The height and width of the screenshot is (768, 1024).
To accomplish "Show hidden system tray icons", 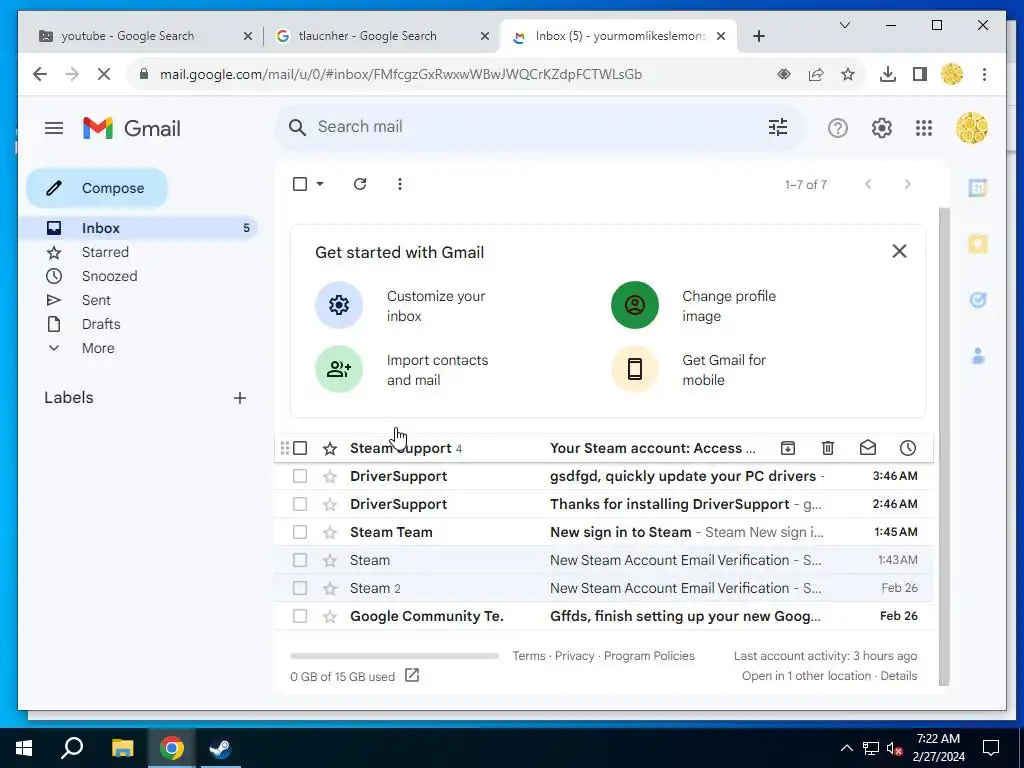I will click(846, 748).
